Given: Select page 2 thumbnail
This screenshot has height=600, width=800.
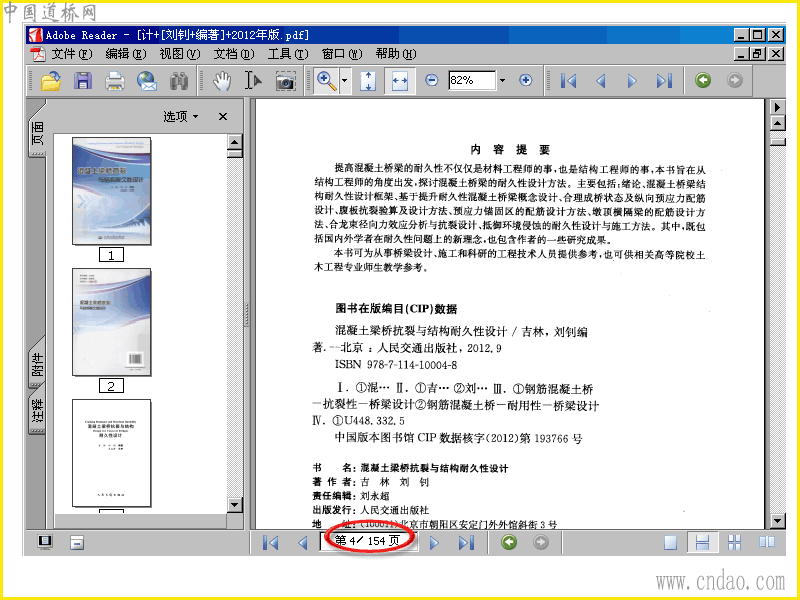Looking at the screenshot, I should (x=111, y=322).
